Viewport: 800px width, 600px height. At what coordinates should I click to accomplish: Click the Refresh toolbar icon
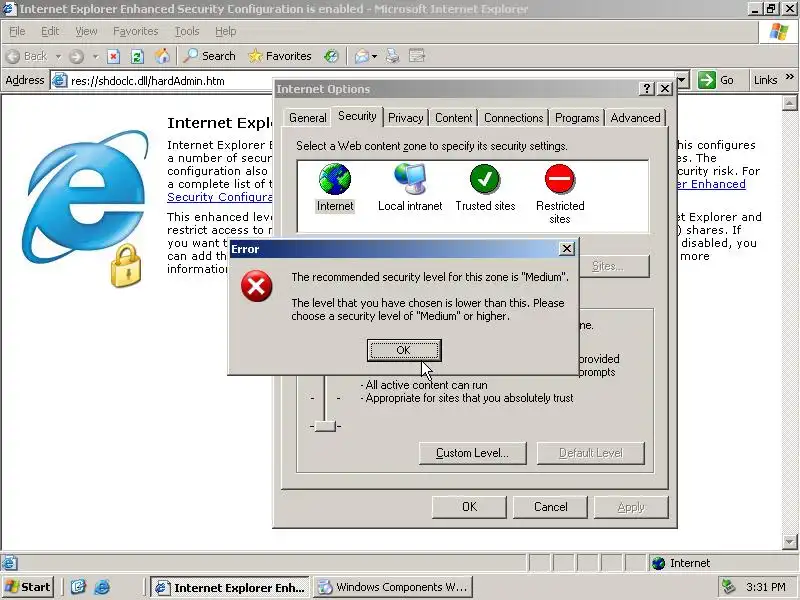(x=137, y=56)
